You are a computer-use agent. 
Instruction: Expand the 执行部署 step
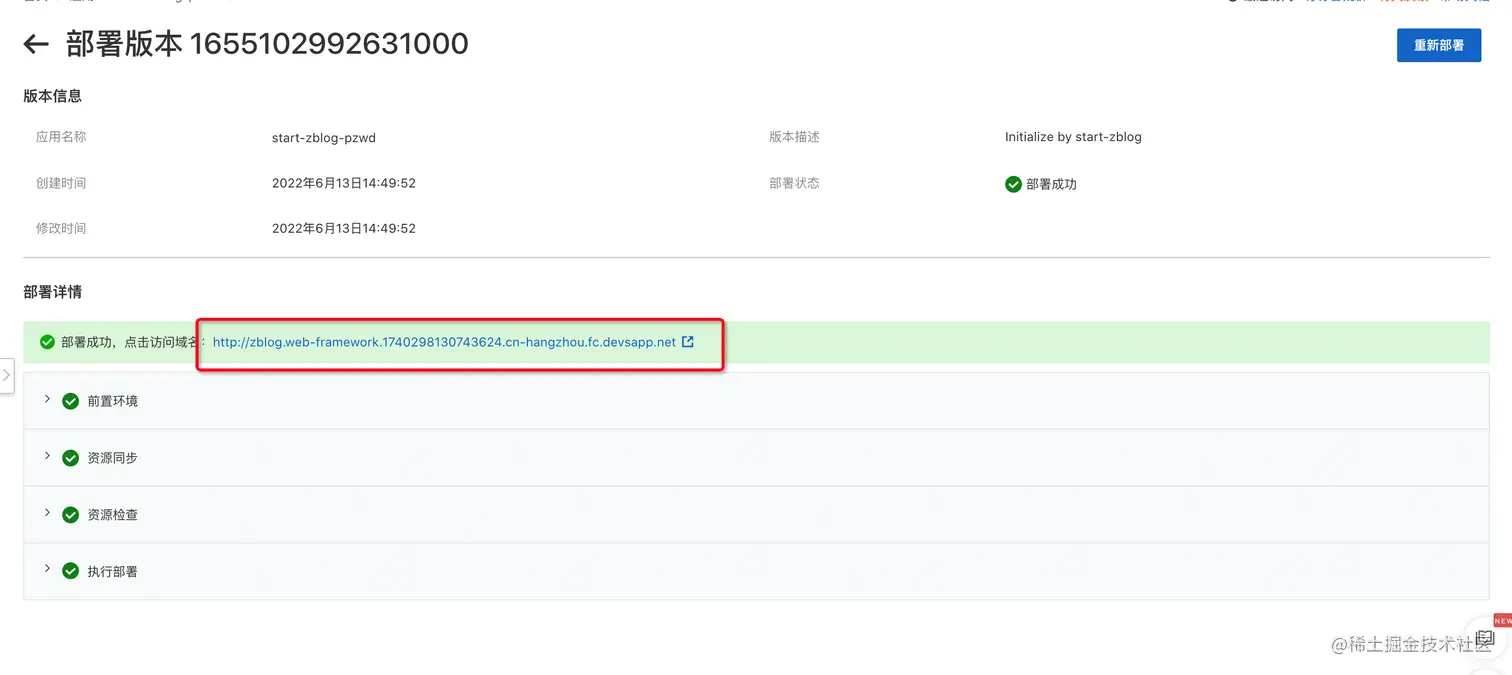click(47, 570)
